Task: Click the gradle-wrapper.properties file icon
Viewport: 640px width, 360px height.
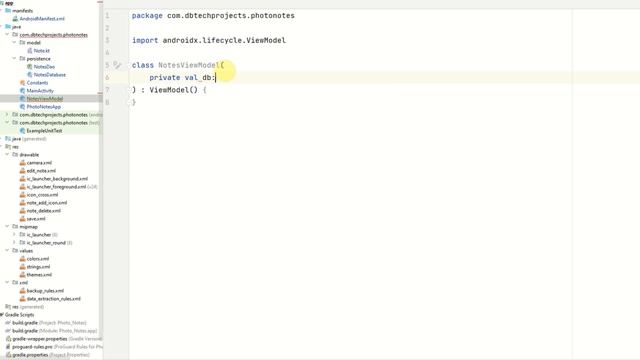Action: (x=8, y=339)
